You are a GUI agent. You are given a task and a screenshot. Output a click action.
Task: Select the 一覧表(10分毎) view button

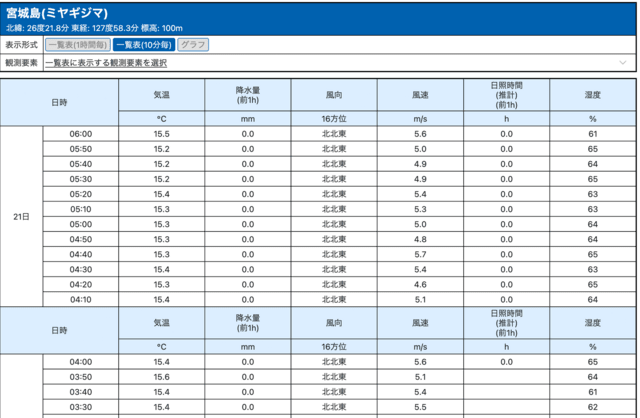pos(144,45)
